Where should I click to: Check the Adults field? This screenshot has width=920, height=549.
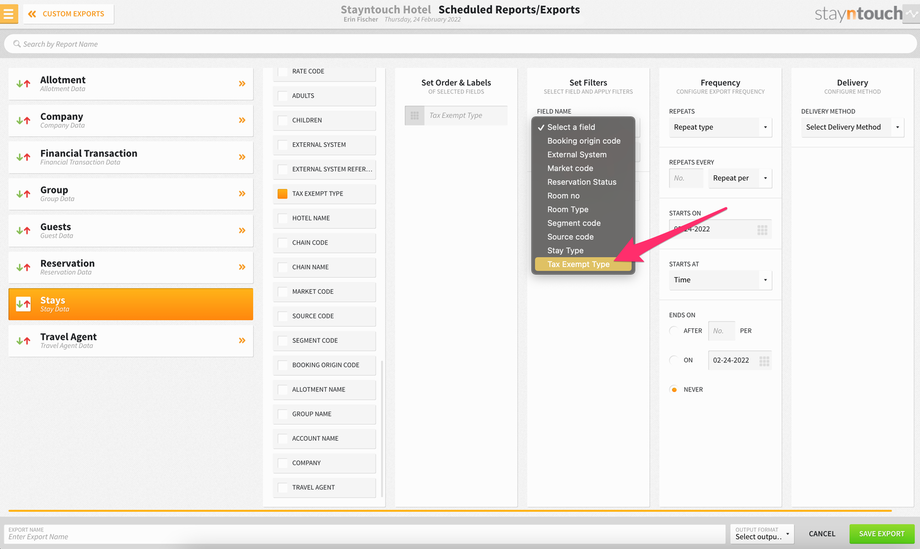coord(283,96)
